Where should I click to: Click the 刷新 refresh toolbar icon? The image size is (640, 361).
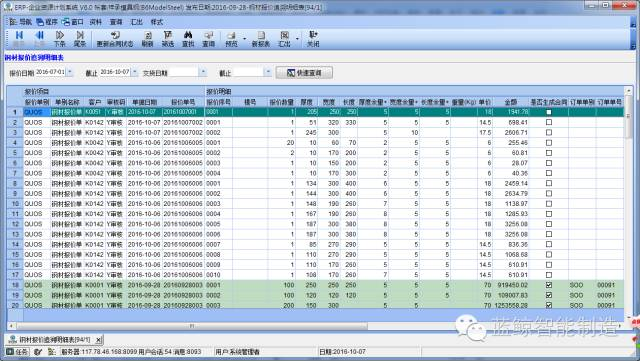tap(148, 36)
